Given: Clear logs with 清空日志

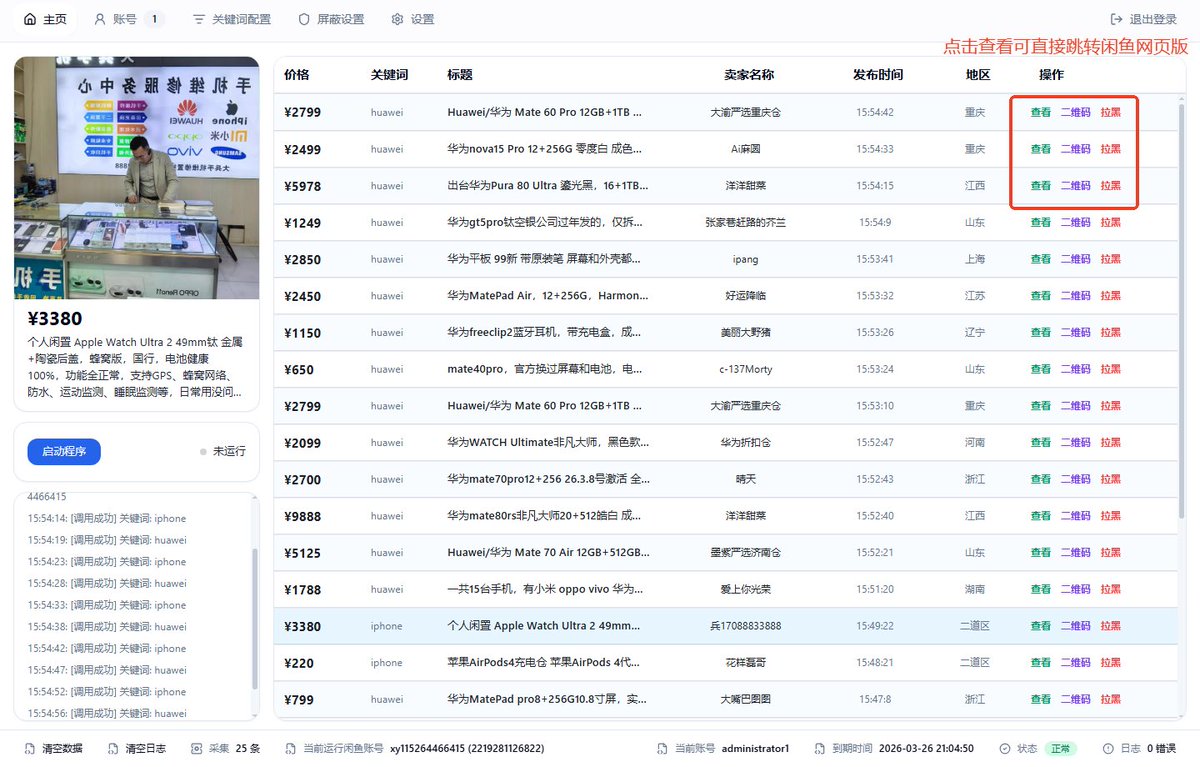Looking at the screenshot, I should tap(145, 748).
